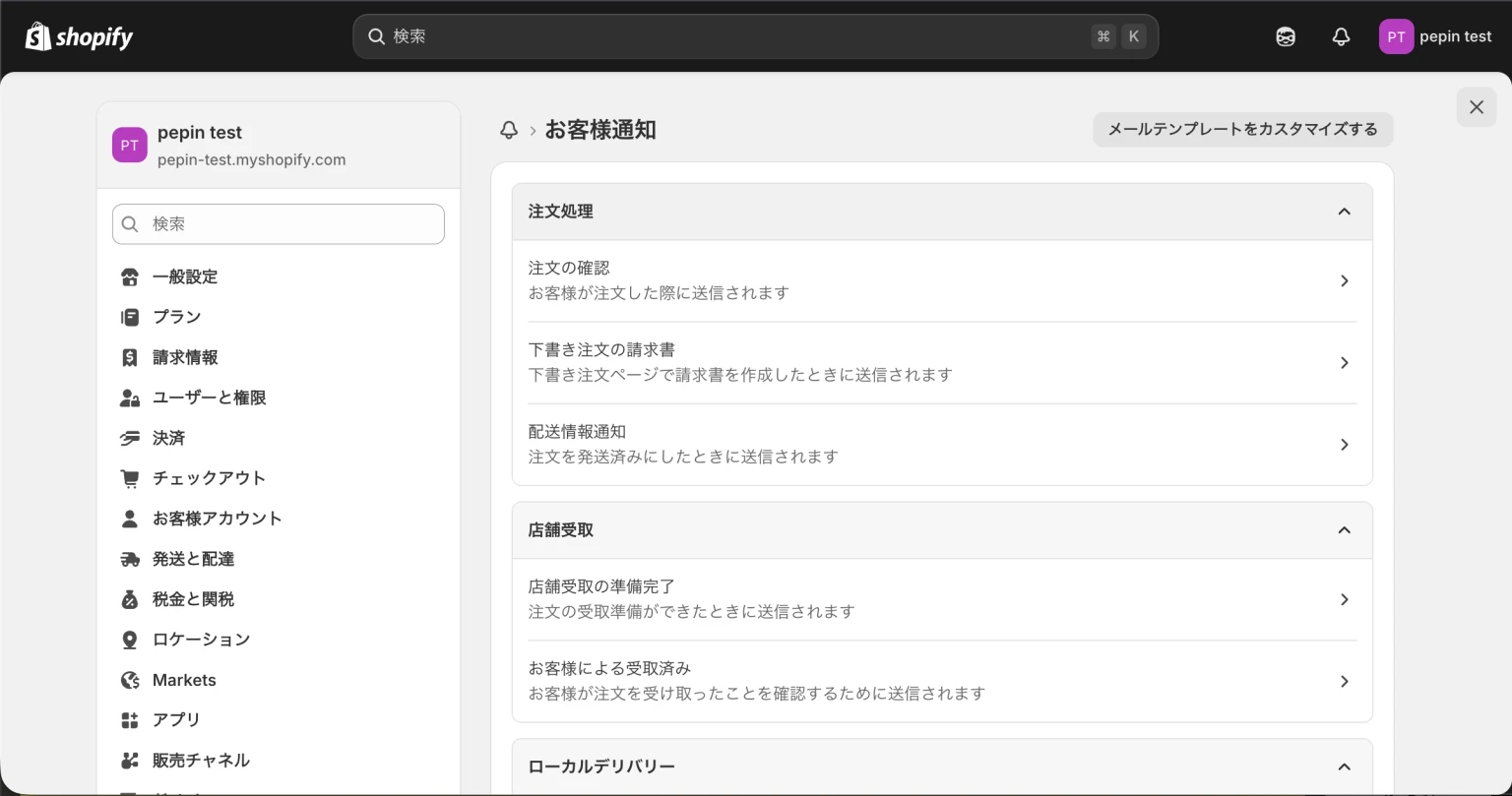
Task: Select the 決済 payments icon in the sidebar
Action: (130, 437)
